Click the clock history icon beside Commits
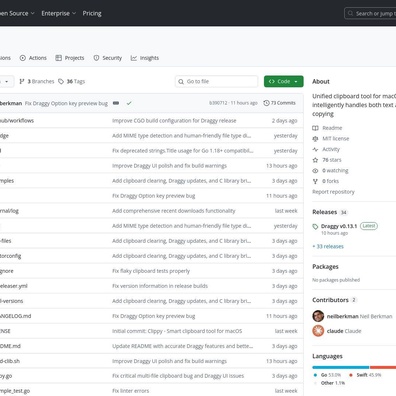Viewport: 396px width, 396px height. click(x=266, y=103)
